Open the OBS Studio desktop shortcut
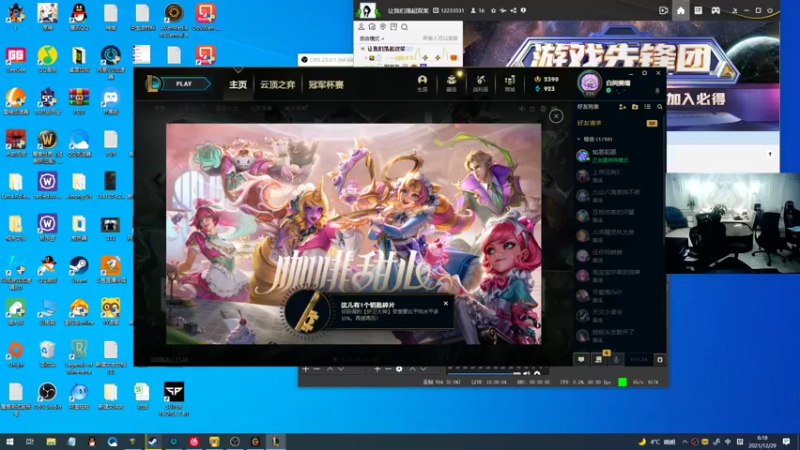800x450 pixels. tap(47, 396)
